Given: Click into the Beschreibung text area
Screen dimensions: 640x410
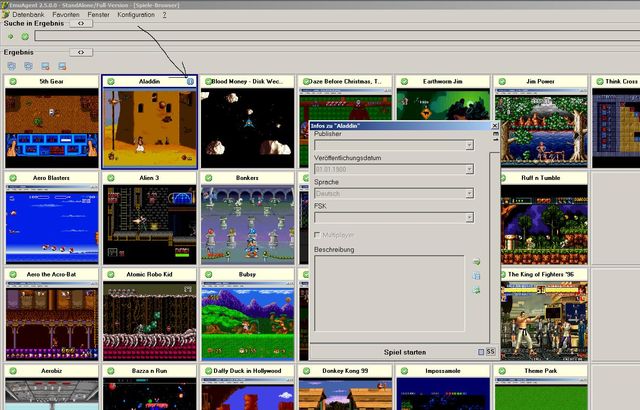Looking at the screenshot, I should click(389, 293).
